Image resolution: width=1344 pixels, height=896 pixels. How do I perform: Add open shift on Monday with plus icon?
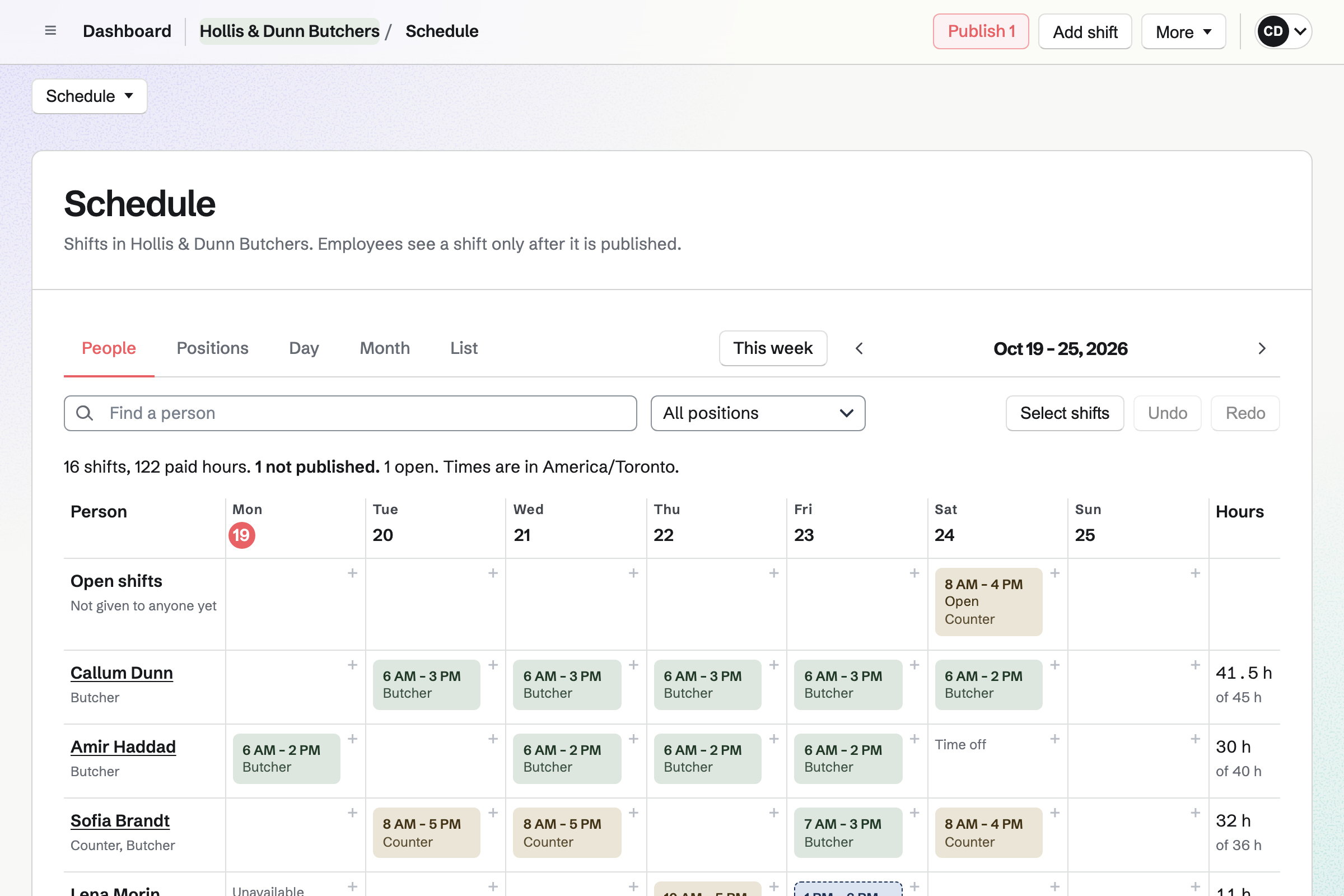click(x=353, y=573)
